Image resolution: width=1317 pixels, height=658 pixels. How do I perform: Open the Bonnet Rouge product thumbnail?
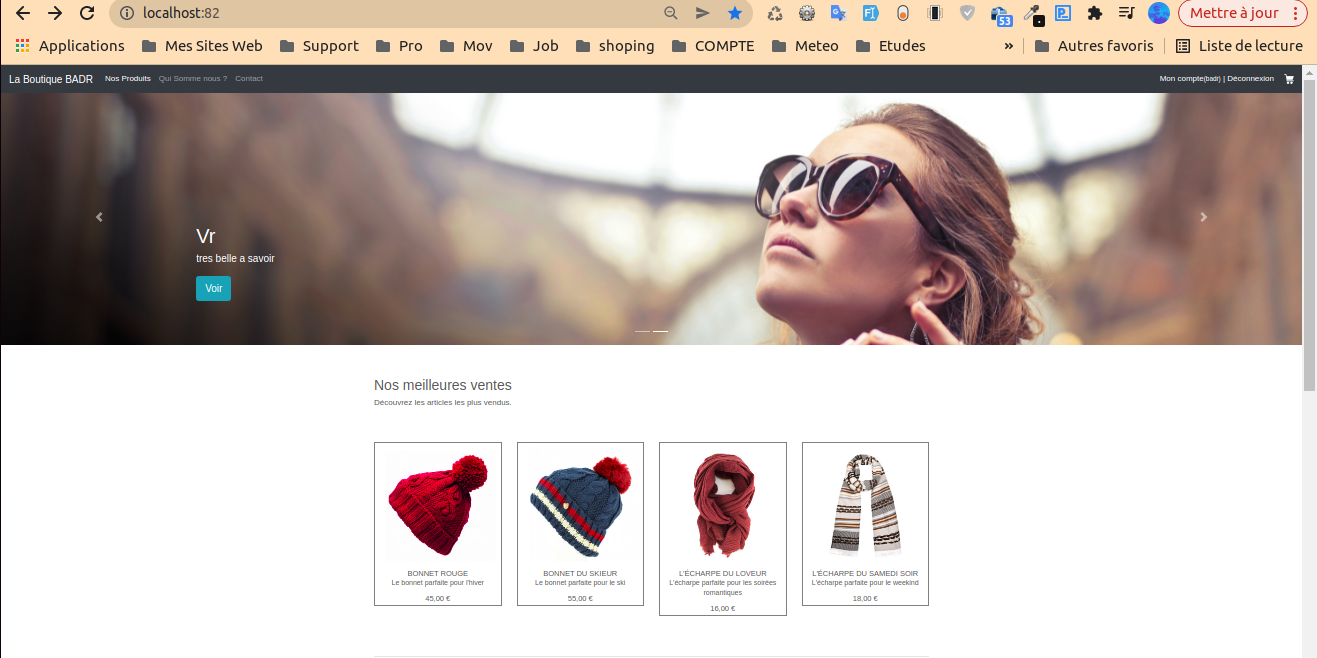437,505
